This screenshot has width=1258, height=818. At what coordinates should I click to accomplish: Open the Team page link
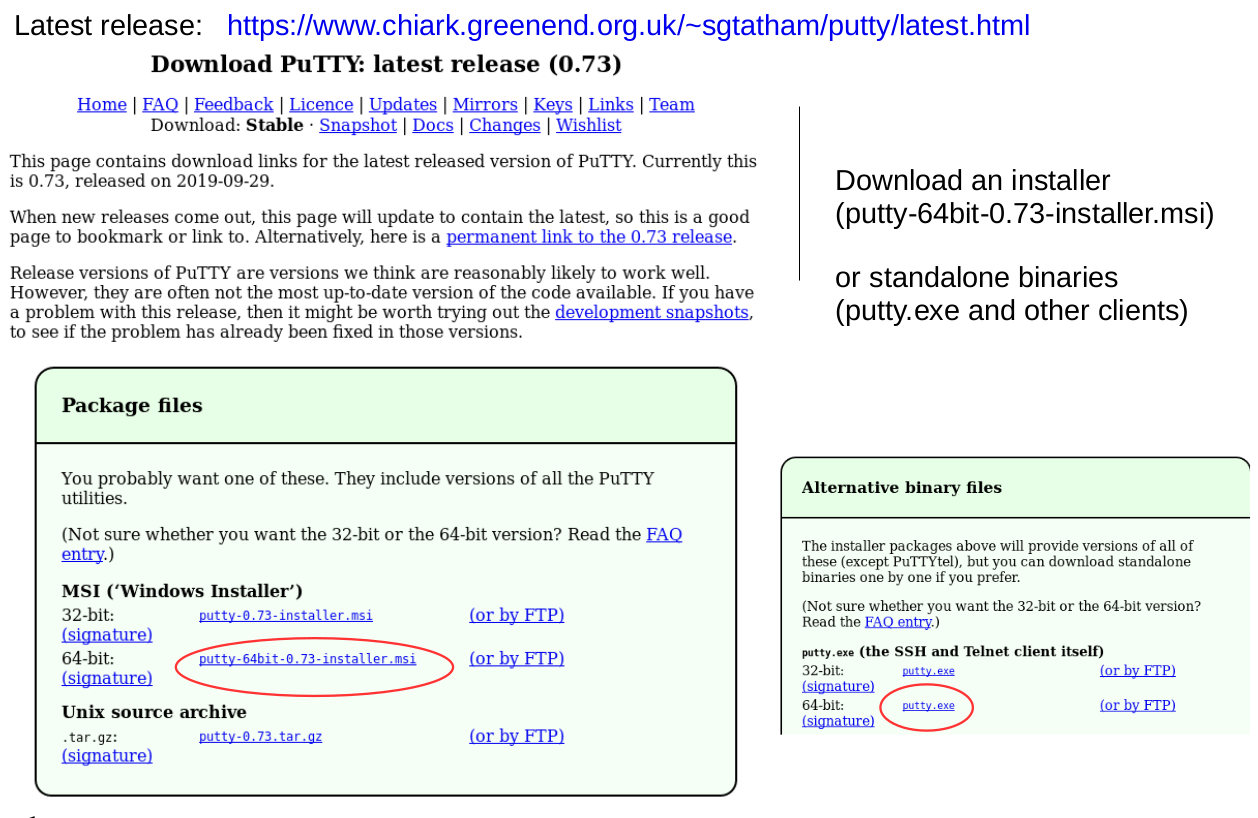tap(671, 105)
